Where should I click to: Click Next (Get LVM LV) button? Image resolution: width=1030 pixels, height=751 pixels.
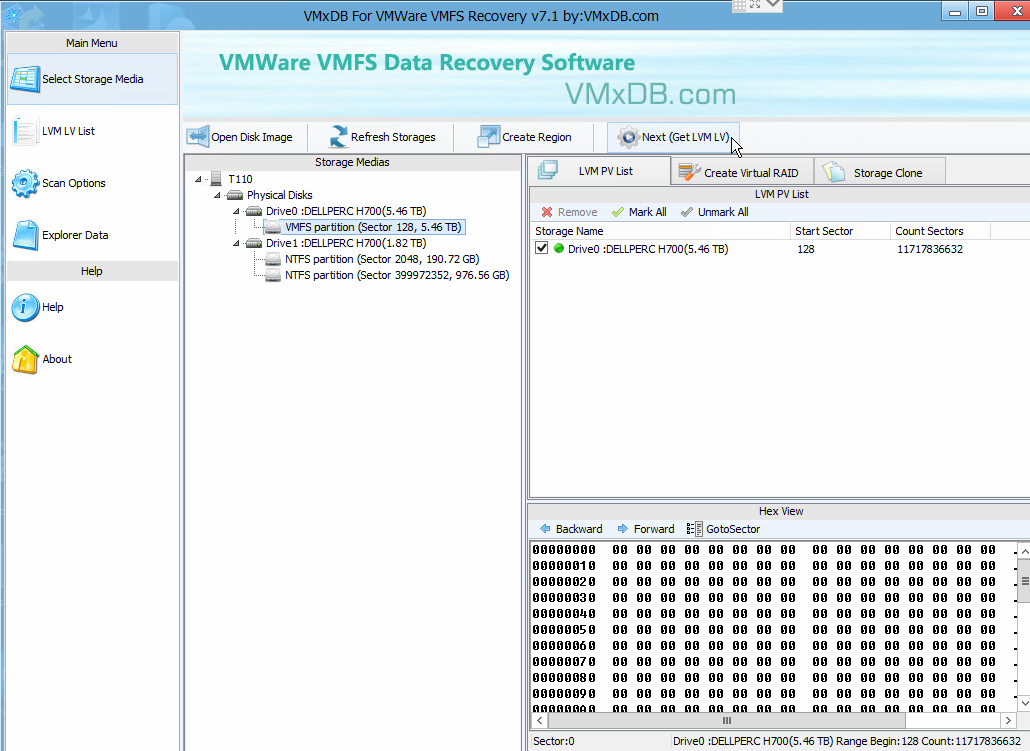click(673, 137)
